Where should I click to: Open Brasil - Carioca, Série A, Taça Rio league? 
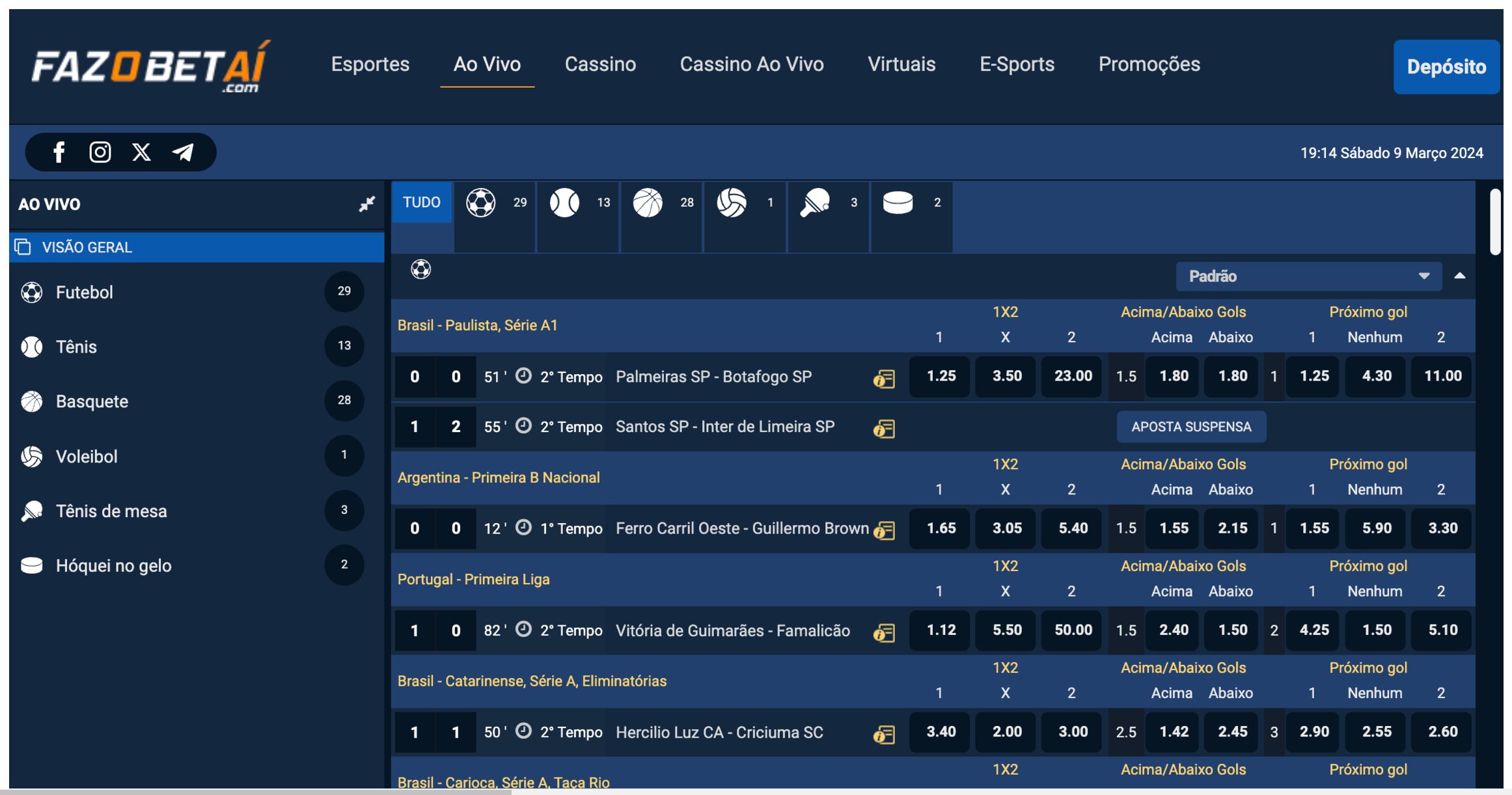(x=503, y=782)
